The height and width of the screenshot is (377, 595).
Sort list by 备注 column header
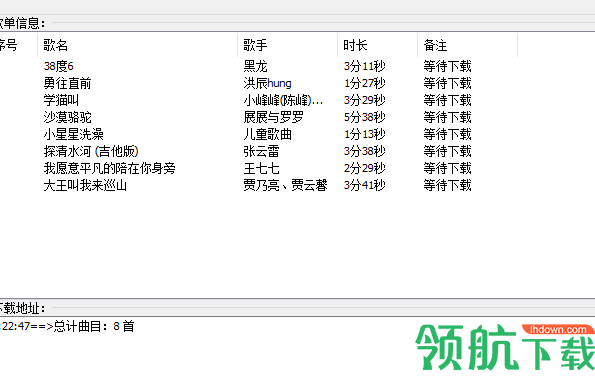click(467, 46)
